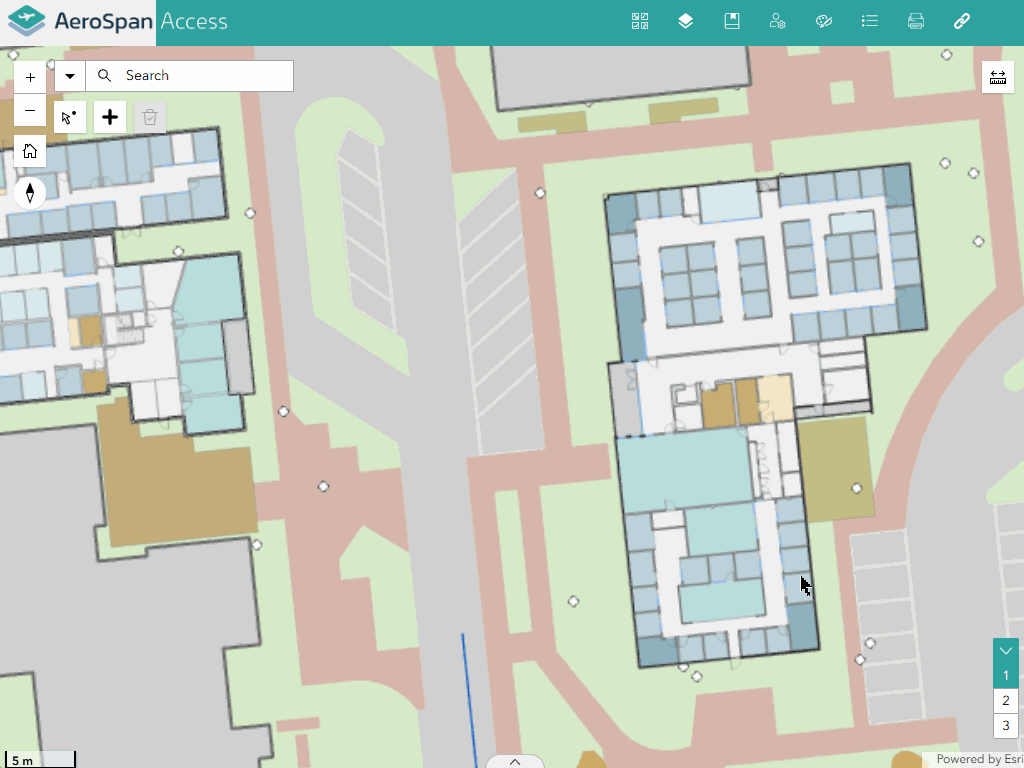Click the Powered by Esri attribution
Image resolution: width=1024 pixels, height=768 pixels.
point(979,759)
